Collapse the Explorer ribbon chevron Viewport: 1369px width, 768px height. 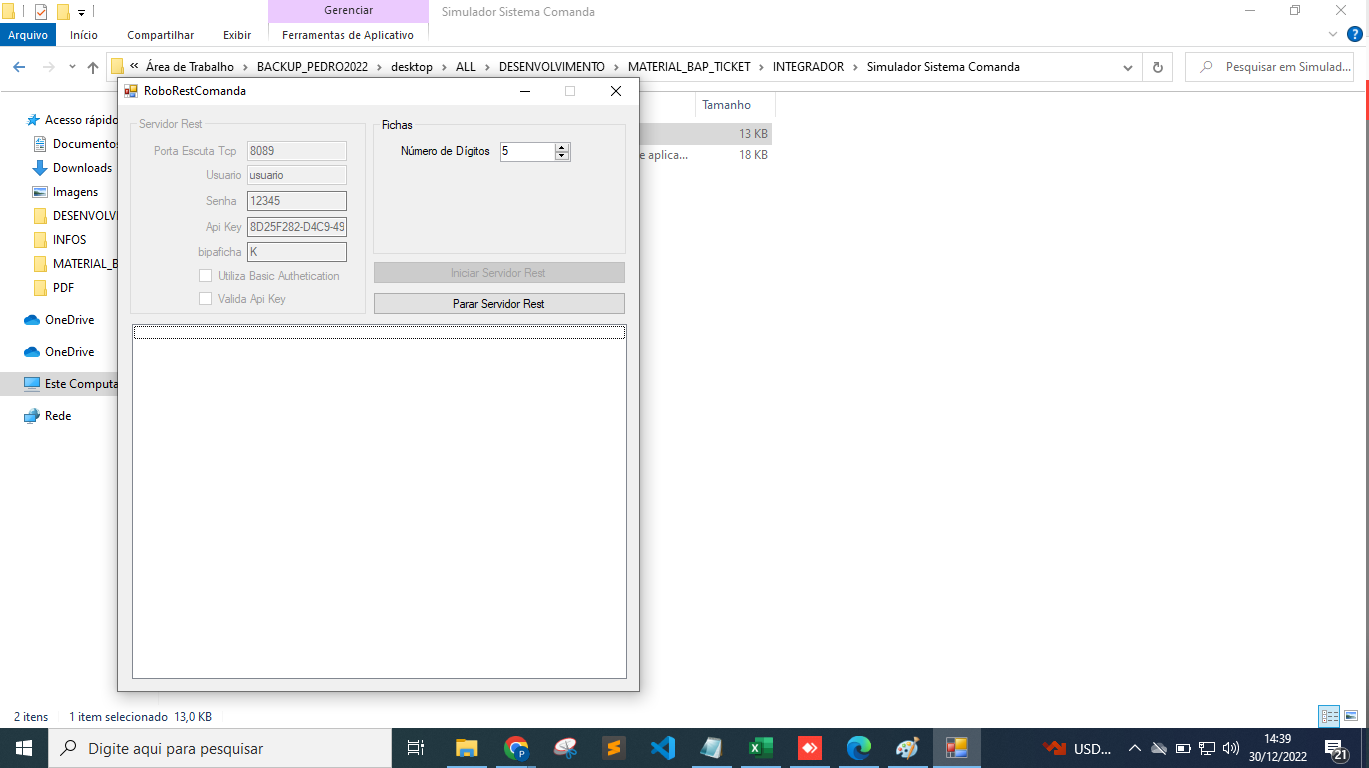1333,34
